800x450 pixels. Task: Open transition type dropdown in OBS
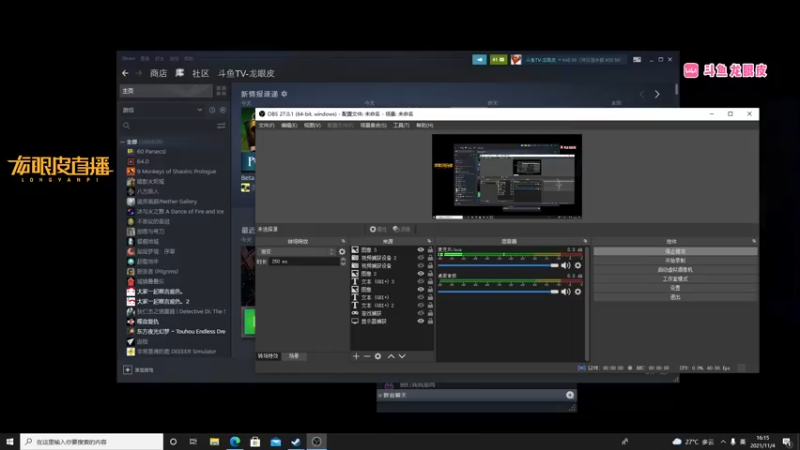(x=297, y=252)
